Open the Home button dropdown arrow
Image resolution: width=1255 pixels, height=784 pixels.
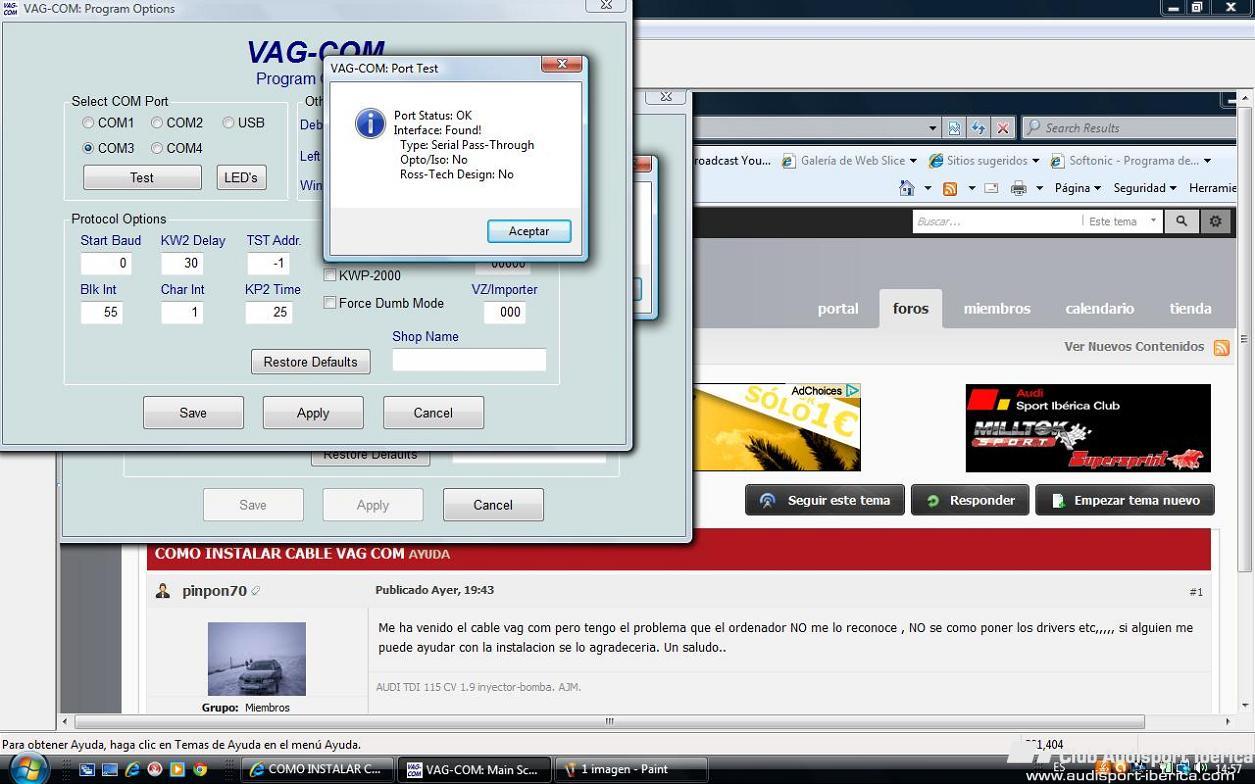tap(927, 188)
